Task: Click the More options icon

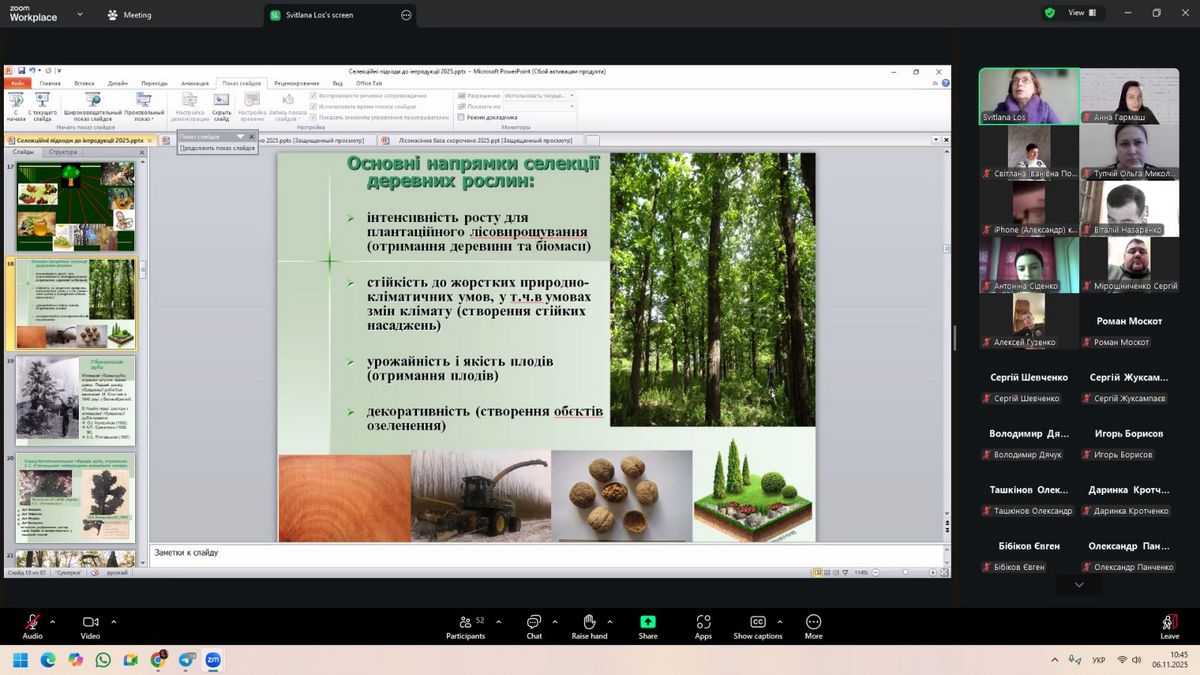Action: point(813,622)
